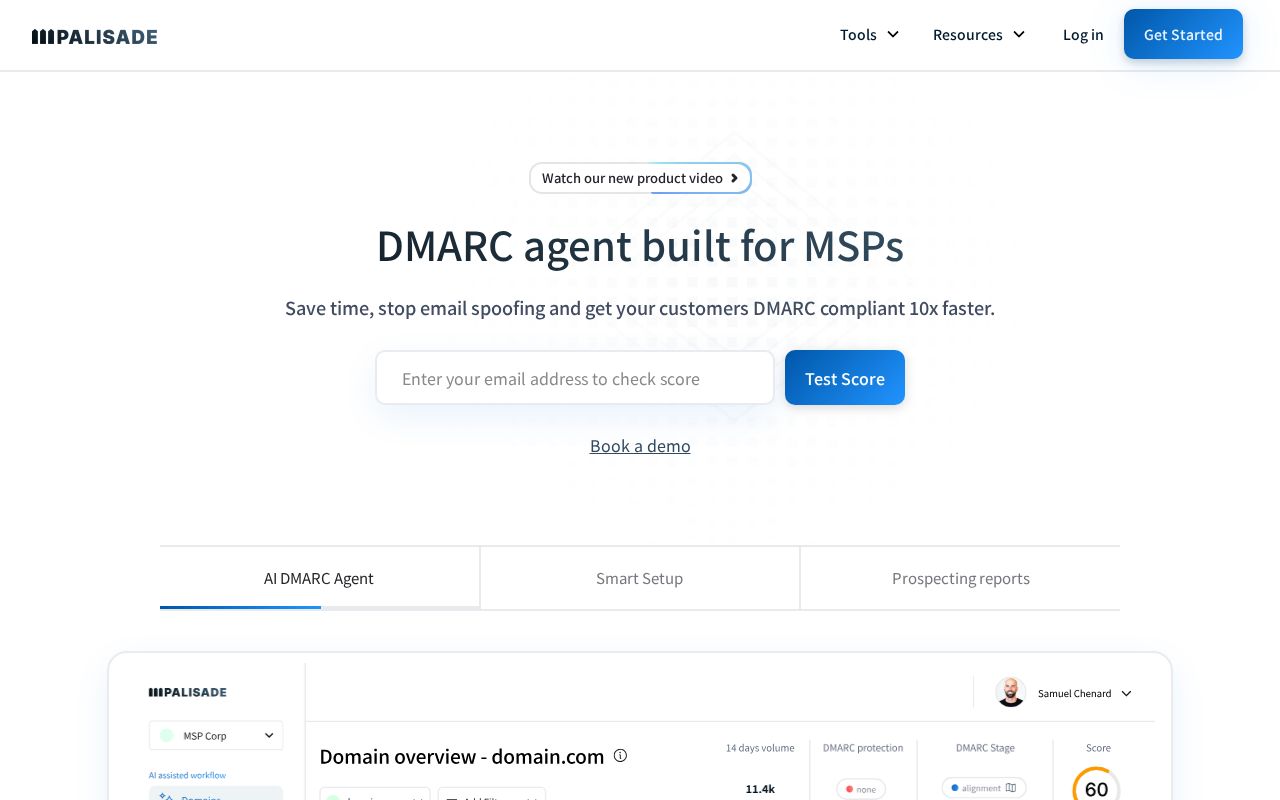1280x800 pixels.
Task: Select the AI DMARC Agent tab
Action: pos(318,578)
